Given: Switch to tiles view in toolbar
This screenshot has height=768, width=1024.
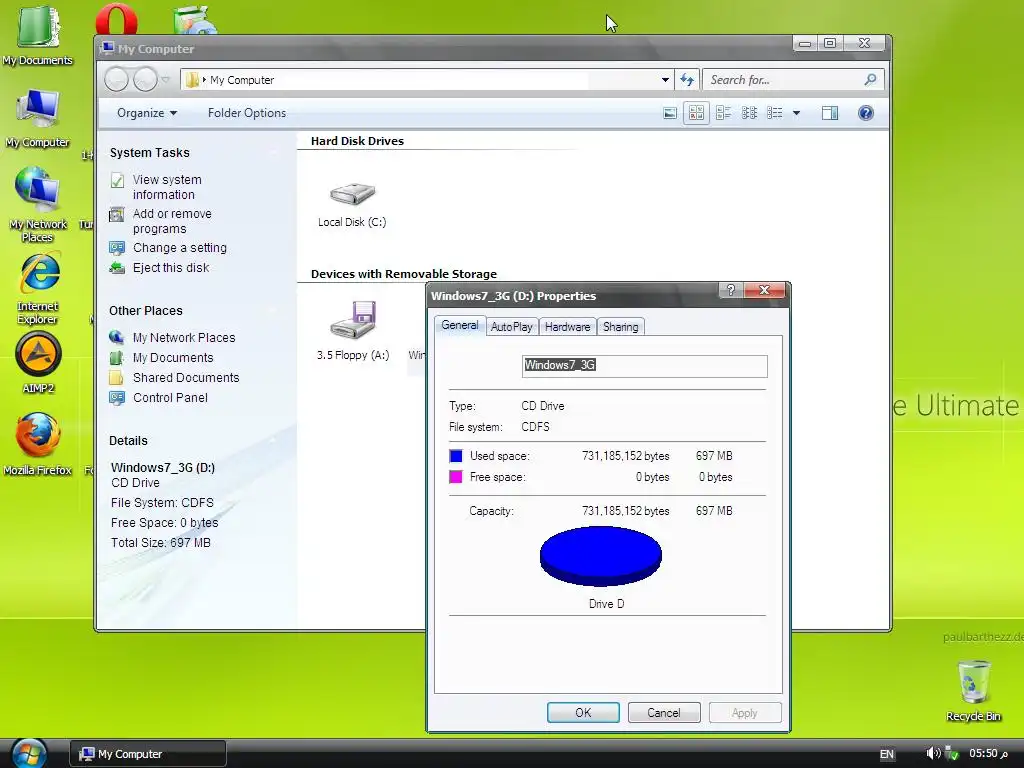Looking at the screenshot, I should point(723,113).
